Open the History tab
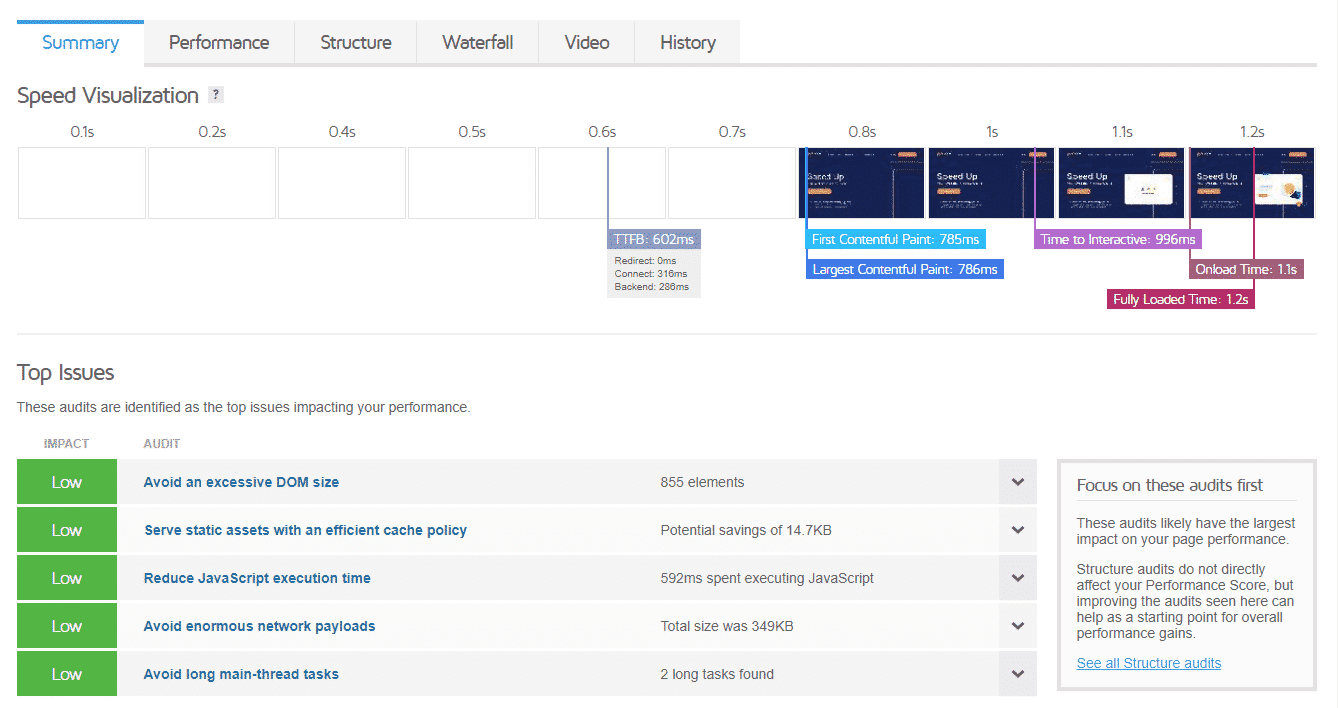The height and width of the screenshot is (708, 1338). 687,42
